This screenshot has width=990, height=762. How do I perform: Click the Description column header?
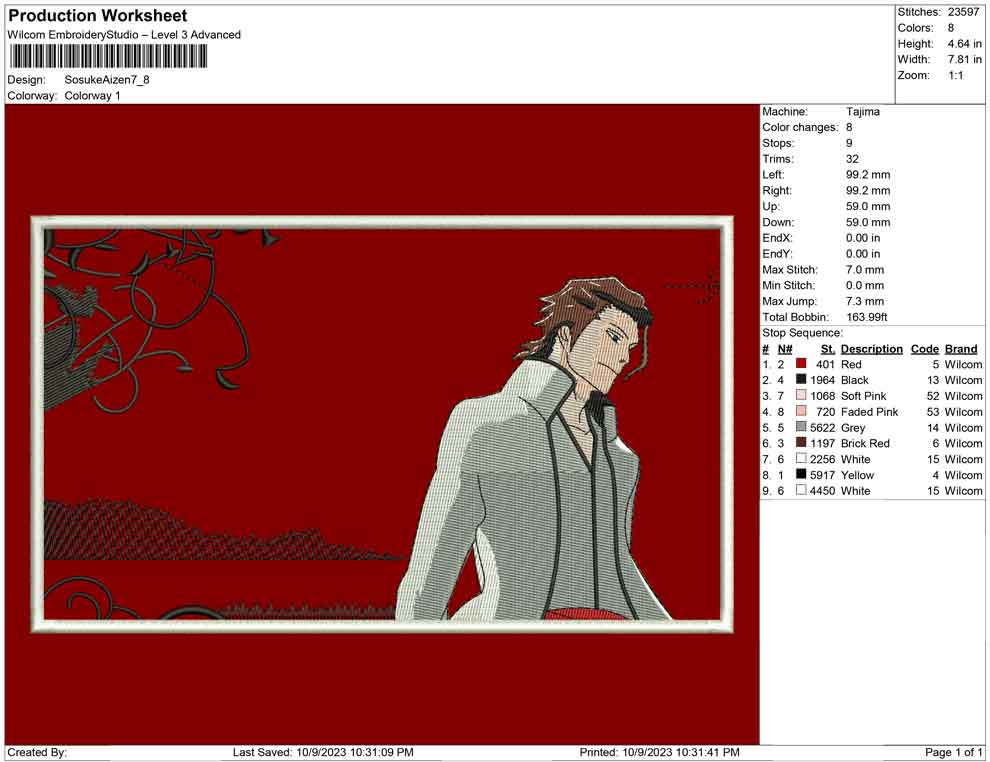(871, 348)
